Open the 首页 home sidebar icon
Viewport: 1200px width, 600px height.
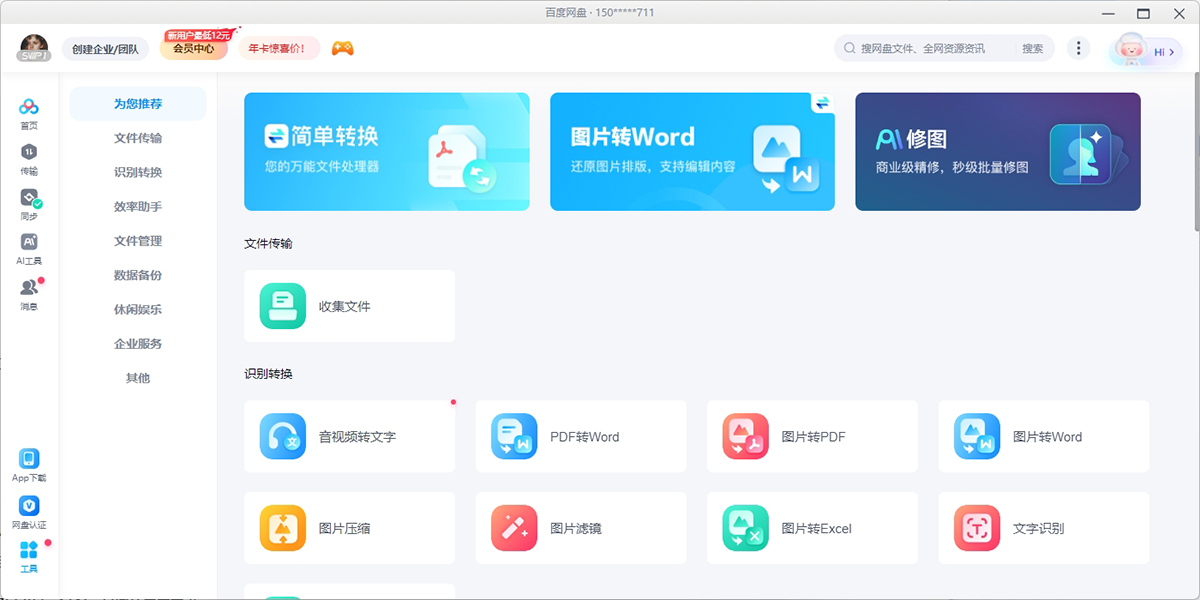[29, 114]
